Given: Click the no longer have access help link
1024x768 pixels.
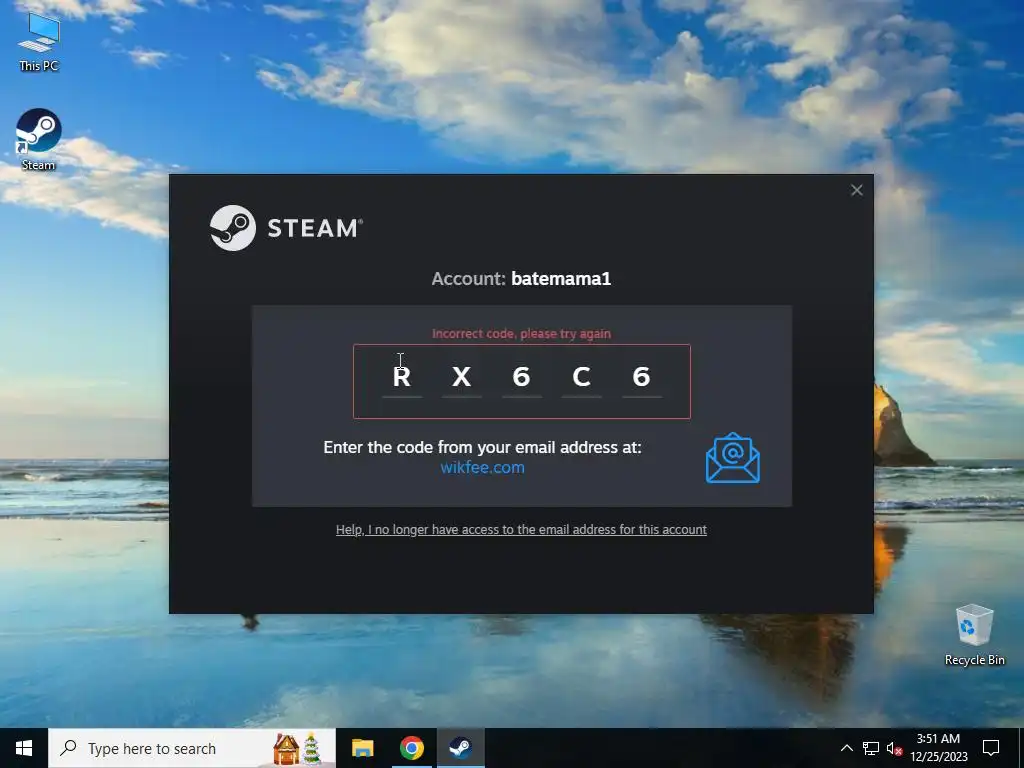Looking at the screenshot, I should [521, 530].
